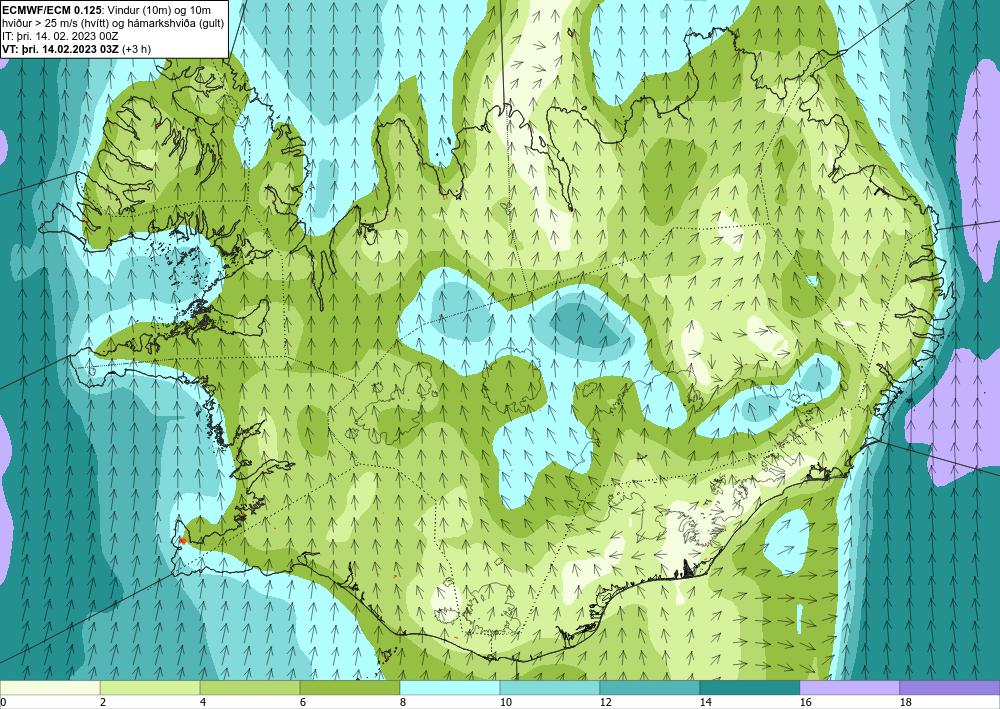Click the red marker on Reykjanes peninsula tip
Image resolution: width=1000 pixels, height=709 pixels.
point(182,540)
